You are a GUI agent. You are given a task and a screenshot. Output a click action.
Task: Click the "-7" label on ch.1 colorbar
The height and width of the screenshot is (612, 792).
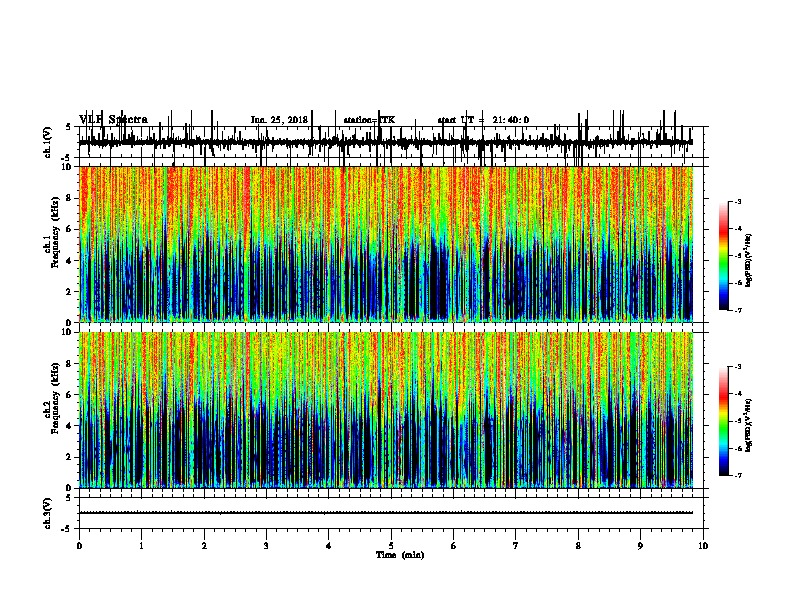click(737, 310)
